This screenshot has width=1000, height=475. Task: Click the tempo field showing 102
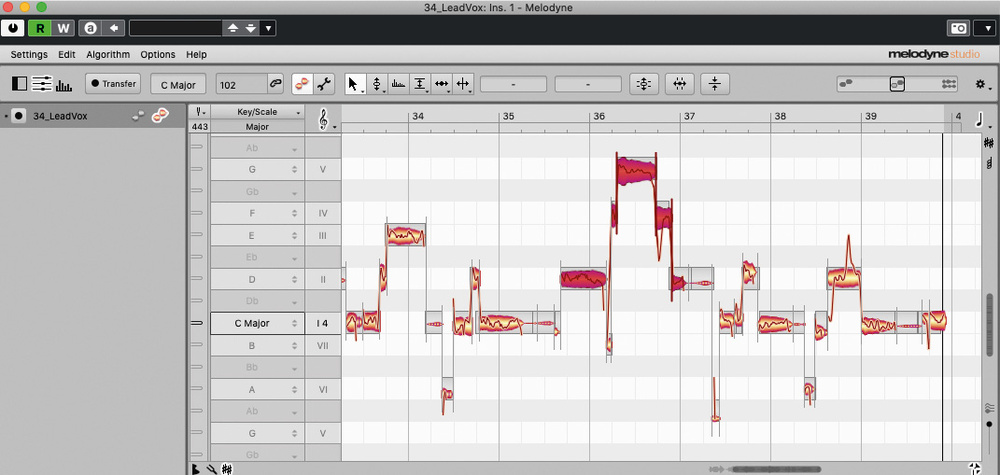point(241,84)
